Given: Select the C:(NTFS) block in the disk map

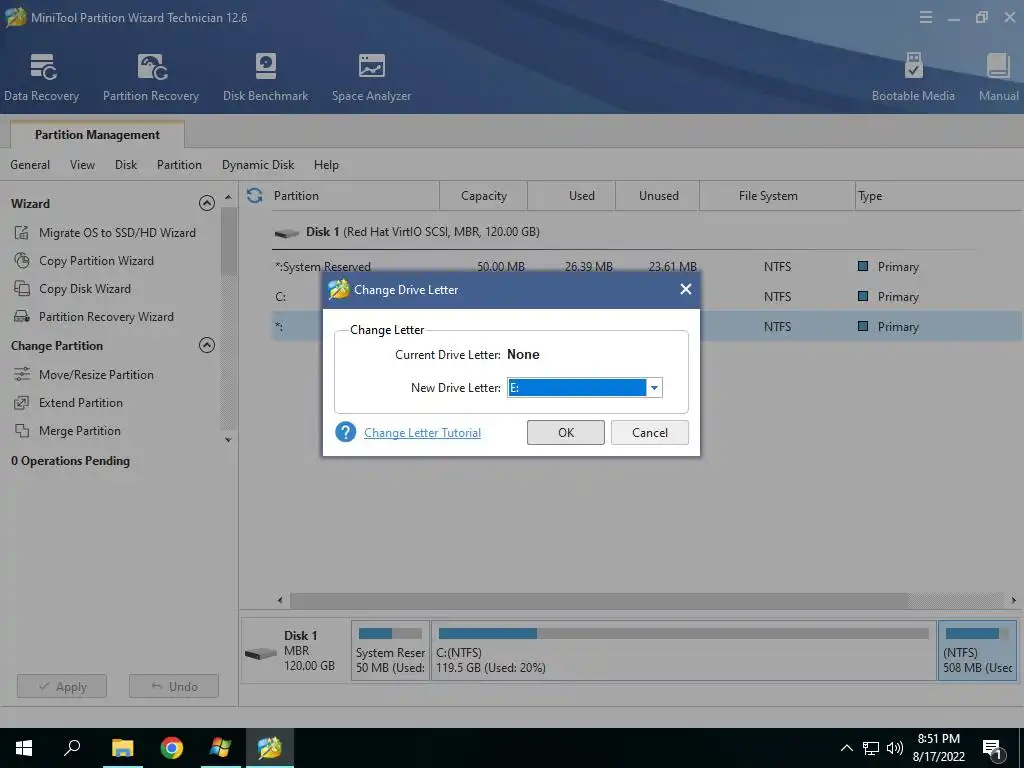Looking at the screenshot, I should coord(684,650).
